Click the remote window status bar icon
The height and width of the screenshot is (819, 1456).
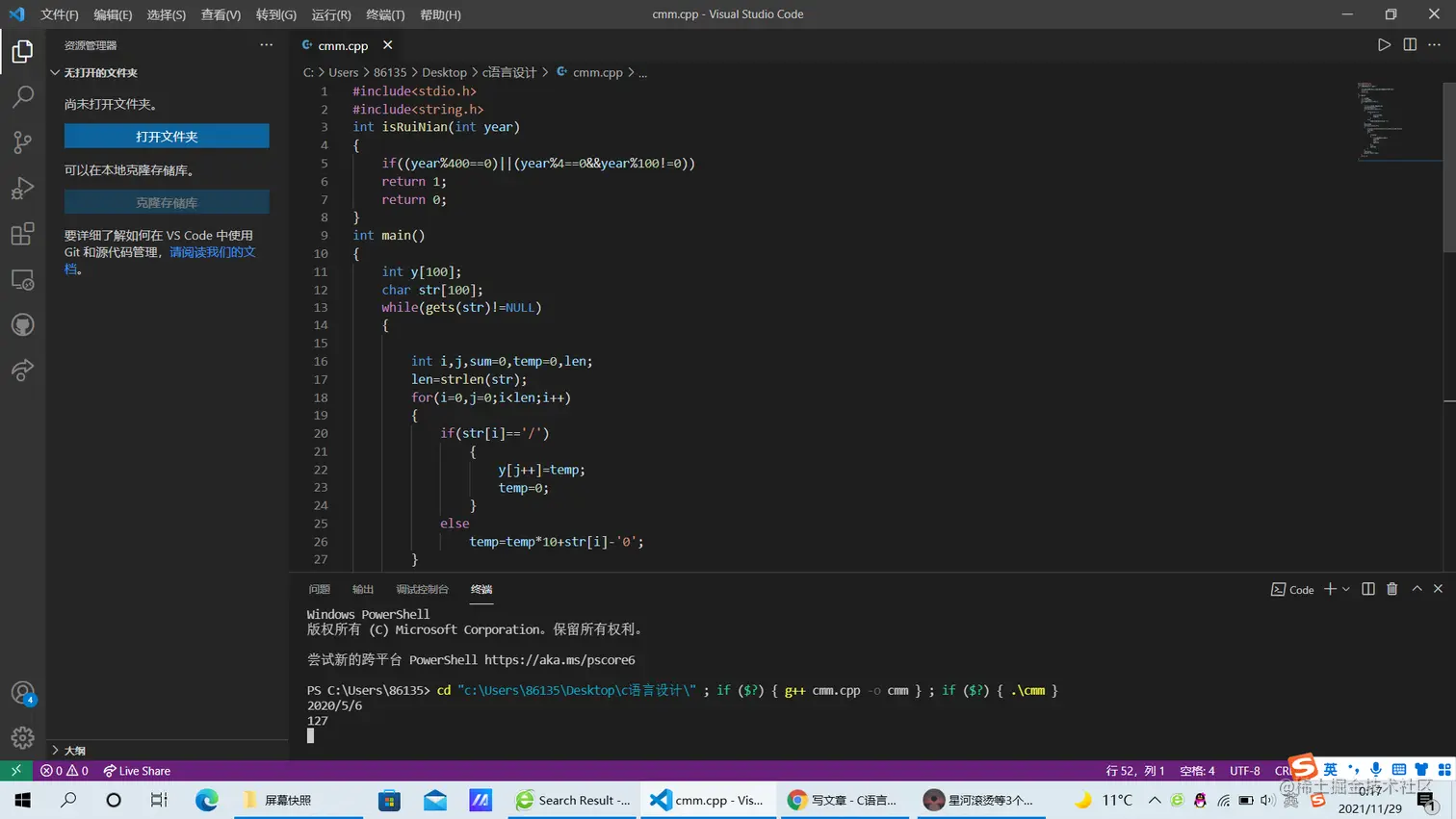tap(15, 771)
